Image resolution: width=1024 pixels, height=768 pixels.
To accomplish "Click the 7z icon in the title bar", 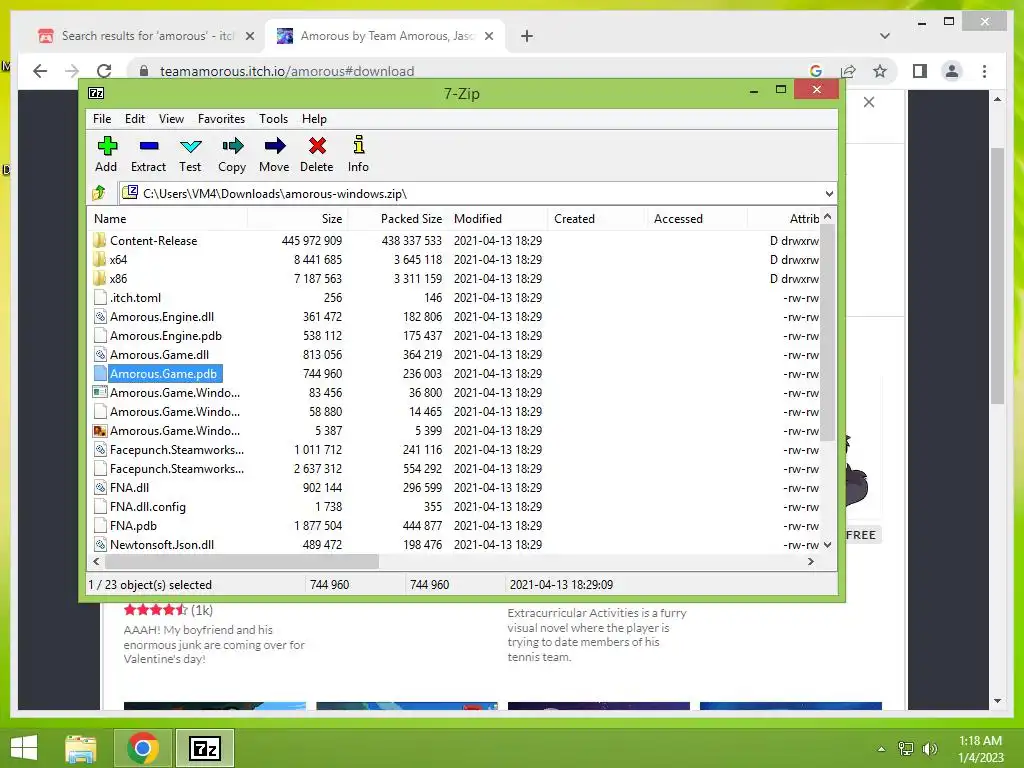I will 96,93.
